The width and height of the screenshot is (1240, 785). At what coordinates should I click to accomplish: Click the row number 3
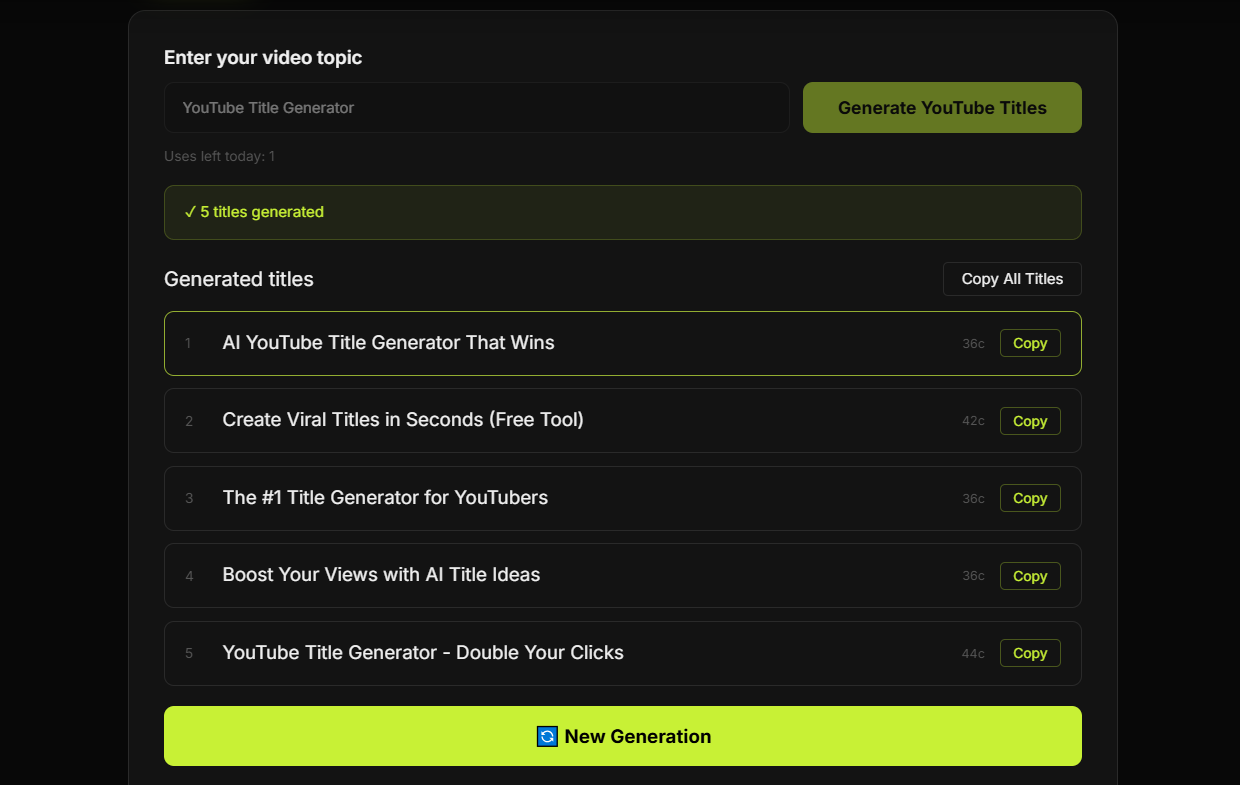tap(189, 498)
